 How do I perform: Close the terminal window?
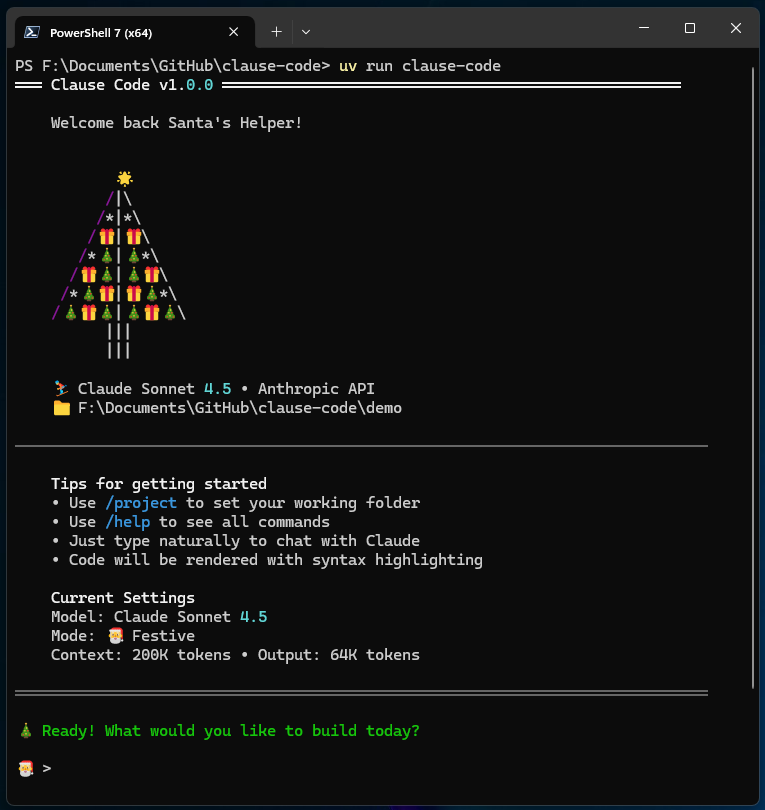(736, 28)
